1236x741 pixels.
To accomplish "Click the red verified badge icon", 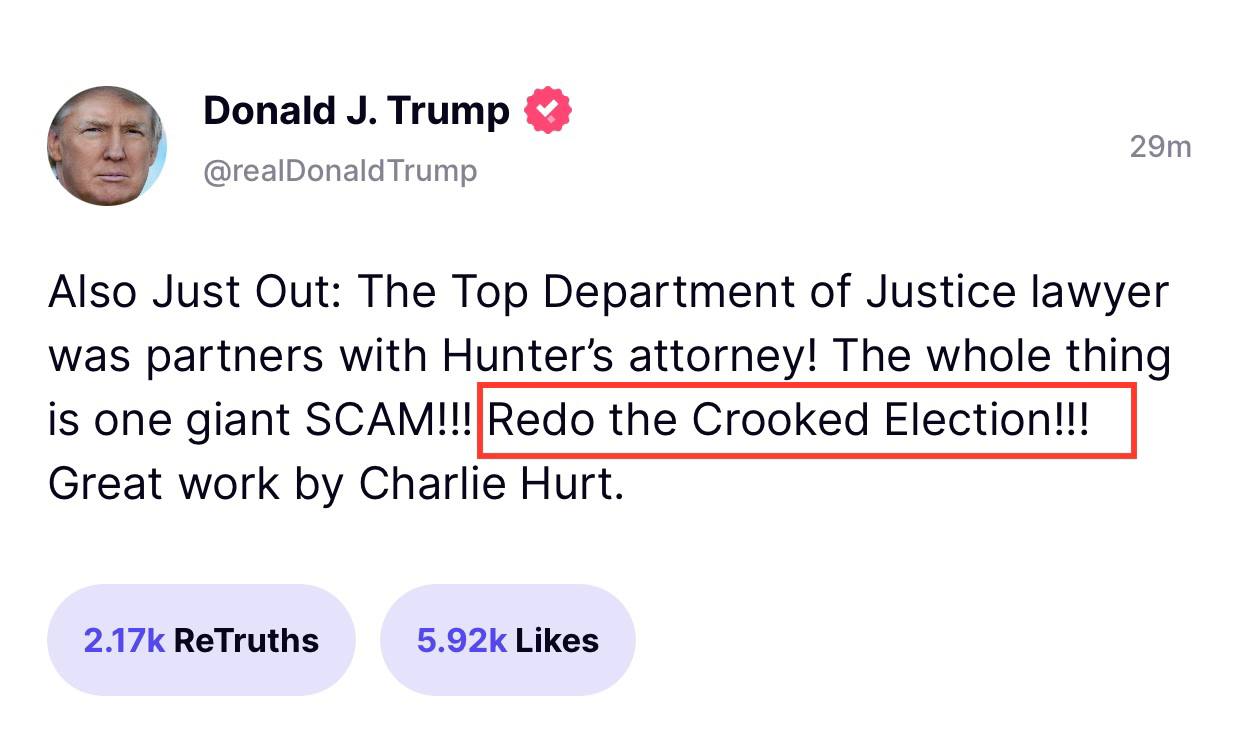I will [x=549, y=110].
